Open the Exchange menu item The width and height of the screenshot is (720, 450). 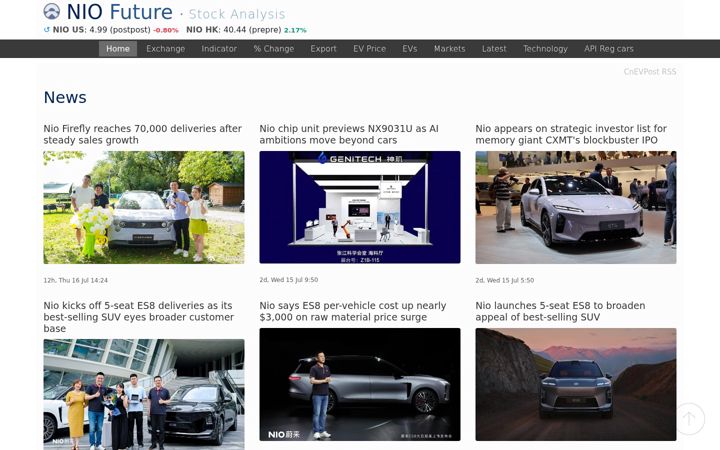tap(166, 49)
